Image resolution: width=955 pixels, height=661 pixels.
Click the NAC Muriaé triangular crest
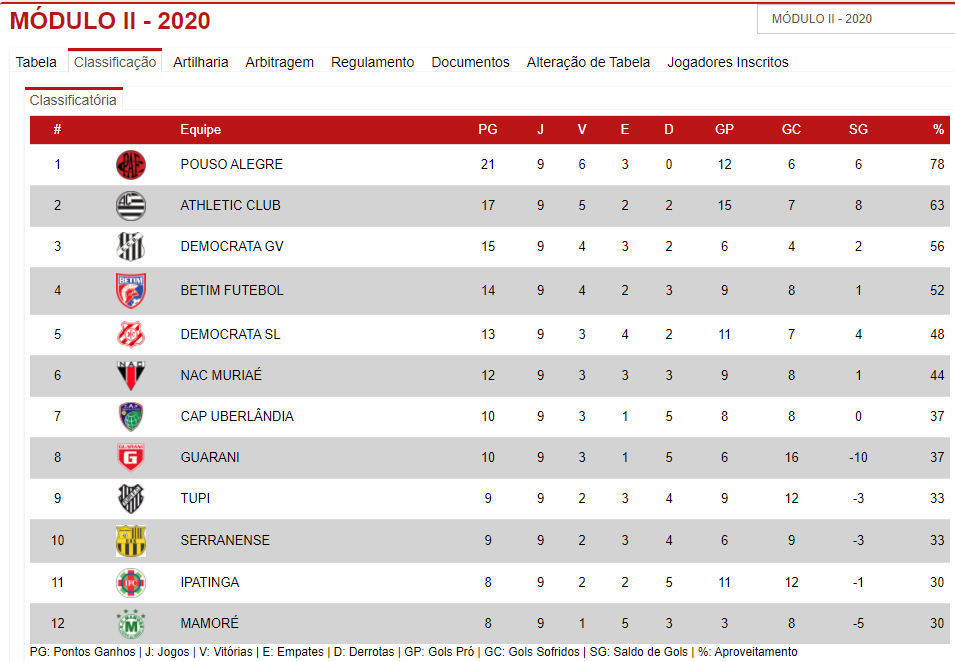pos(131,375)
